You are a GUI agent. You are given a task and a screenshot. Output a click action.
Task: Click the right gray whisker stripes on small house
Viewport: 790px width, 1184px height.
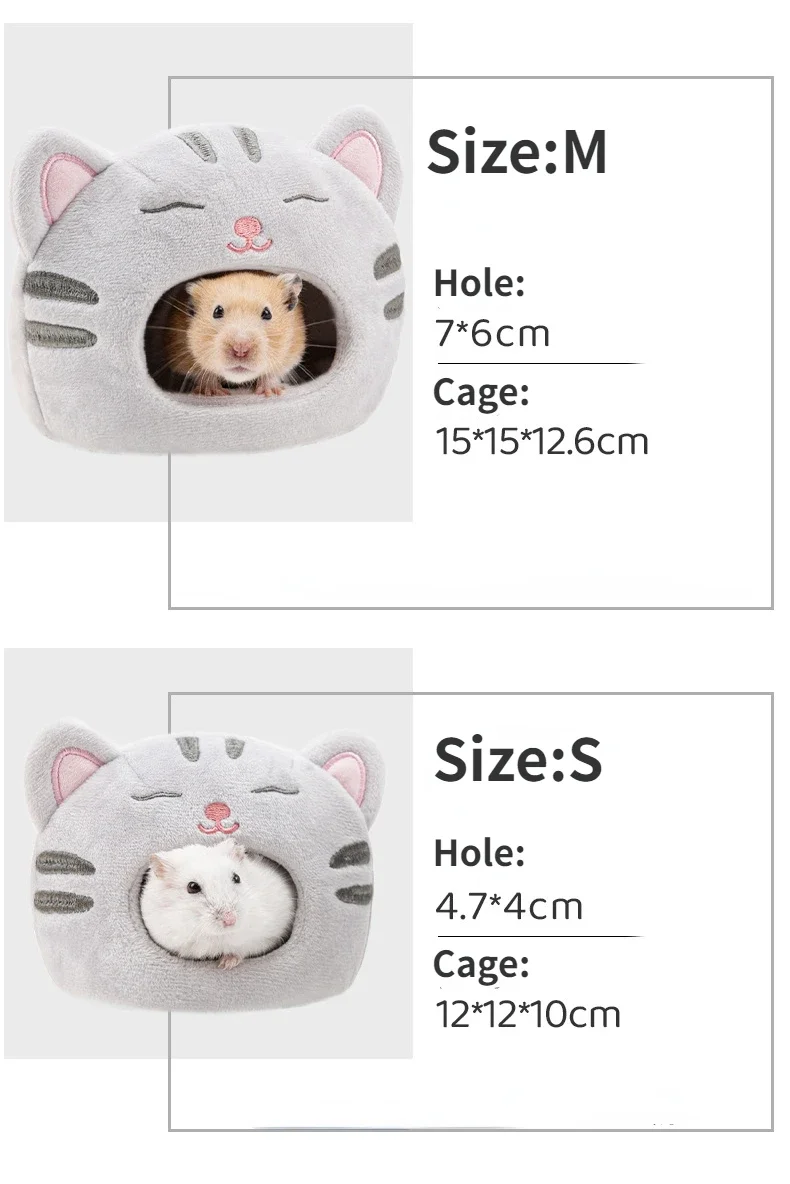coord(352,873)
